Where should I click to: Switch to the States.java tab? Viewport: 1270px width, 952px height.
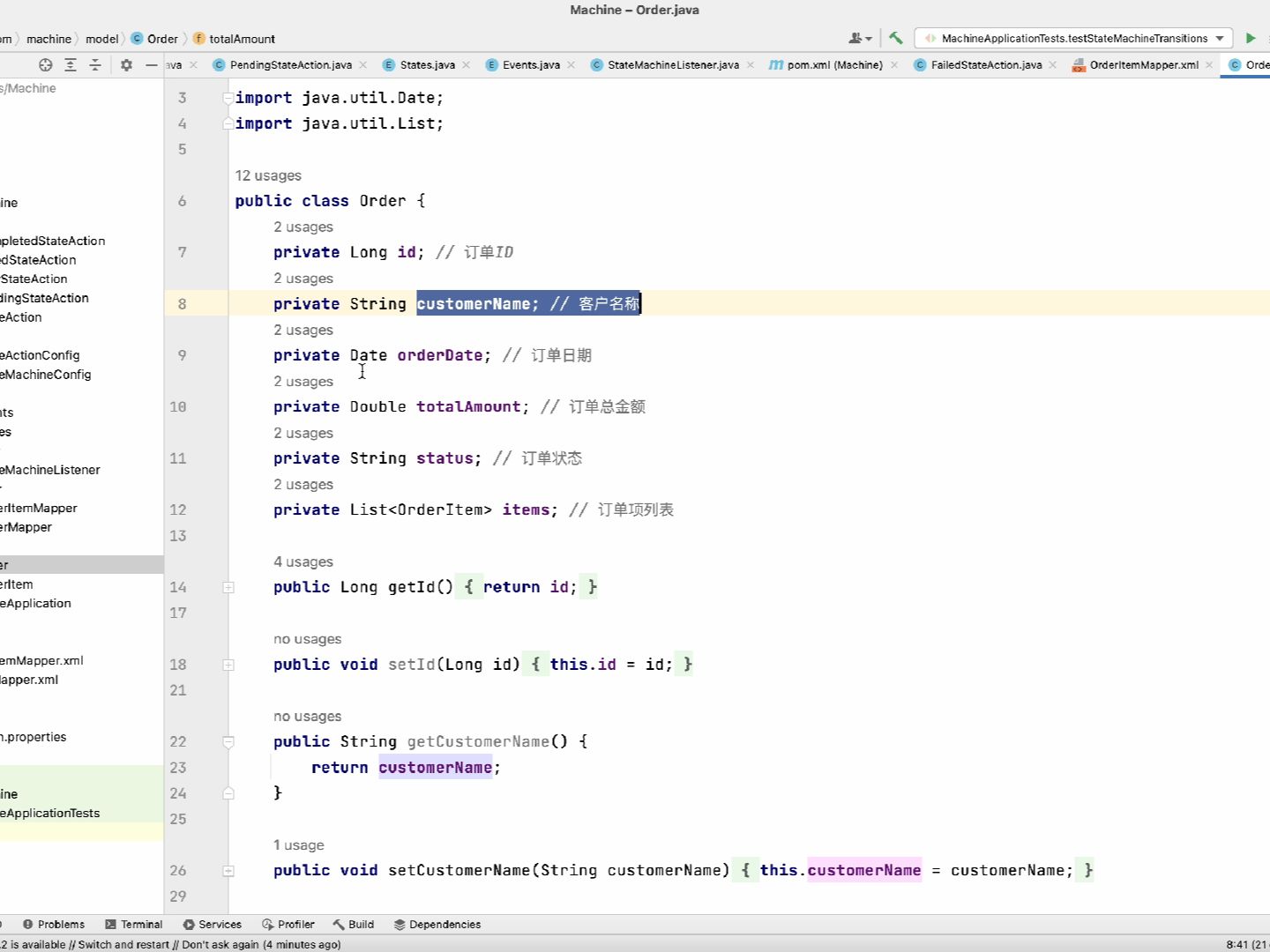click(x=427, y=65)
